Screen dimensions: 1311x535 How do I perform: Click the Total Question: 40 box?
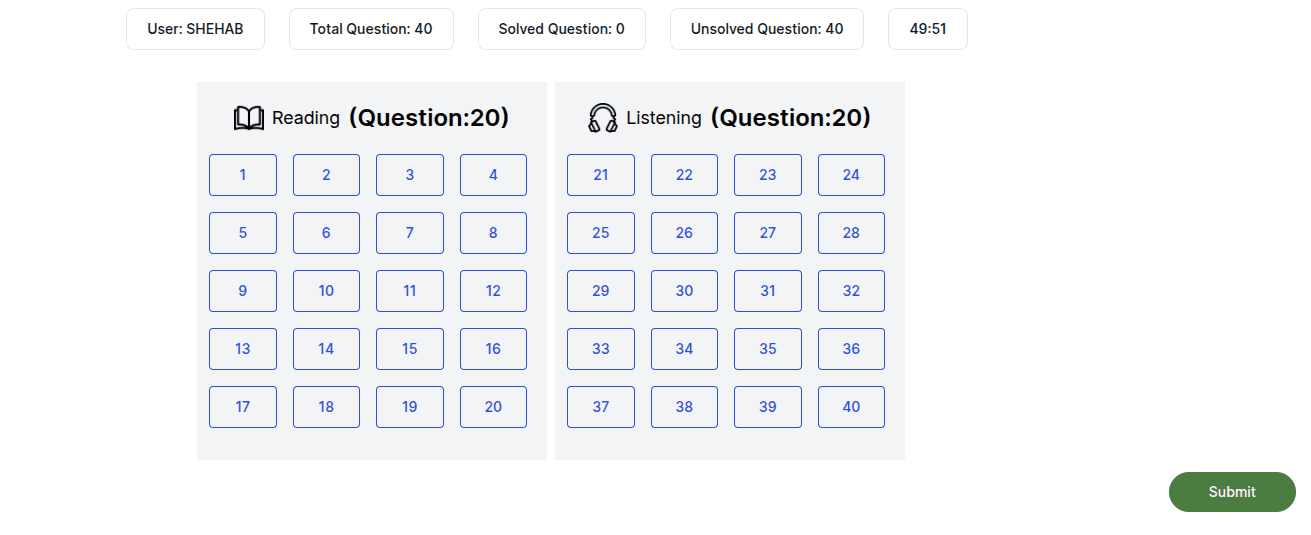pos(371,29)
